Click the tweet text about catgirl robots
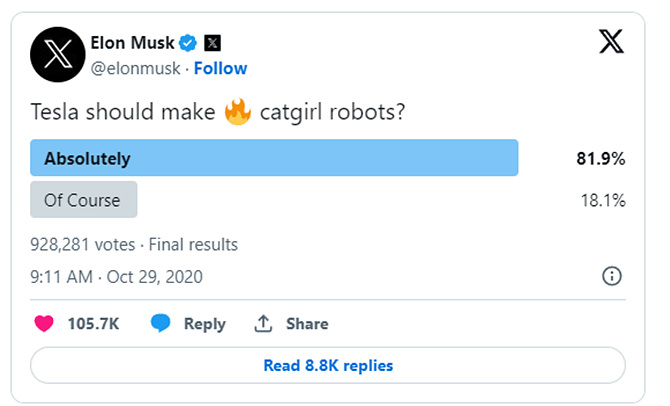This screenshot has width=670, height=406. pyautogui.click(x=218, y=112)
